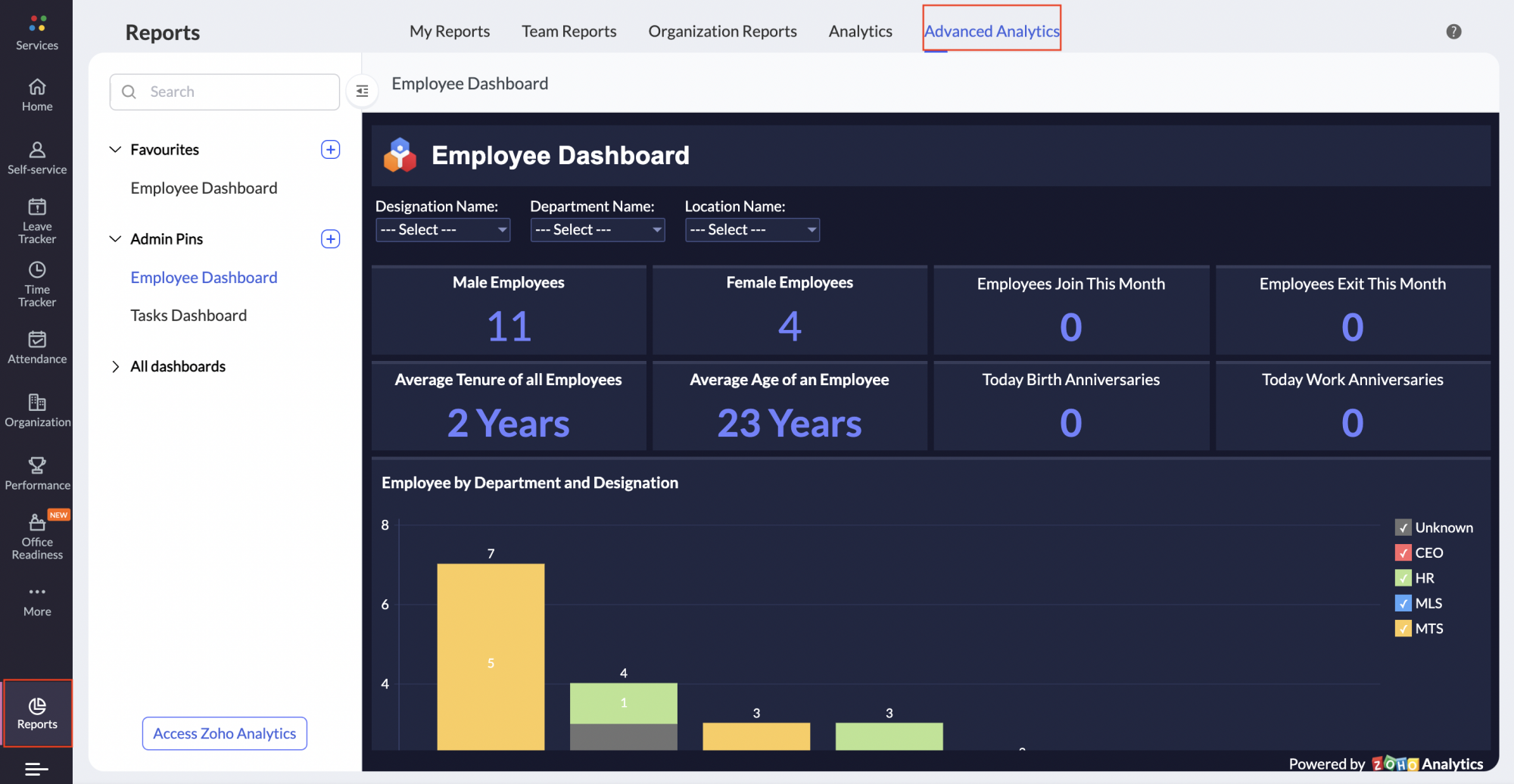The height and width of the screenshot is (784, 1514).
Task: Select Advanced Analytics tab
Action: pos(992,31)
